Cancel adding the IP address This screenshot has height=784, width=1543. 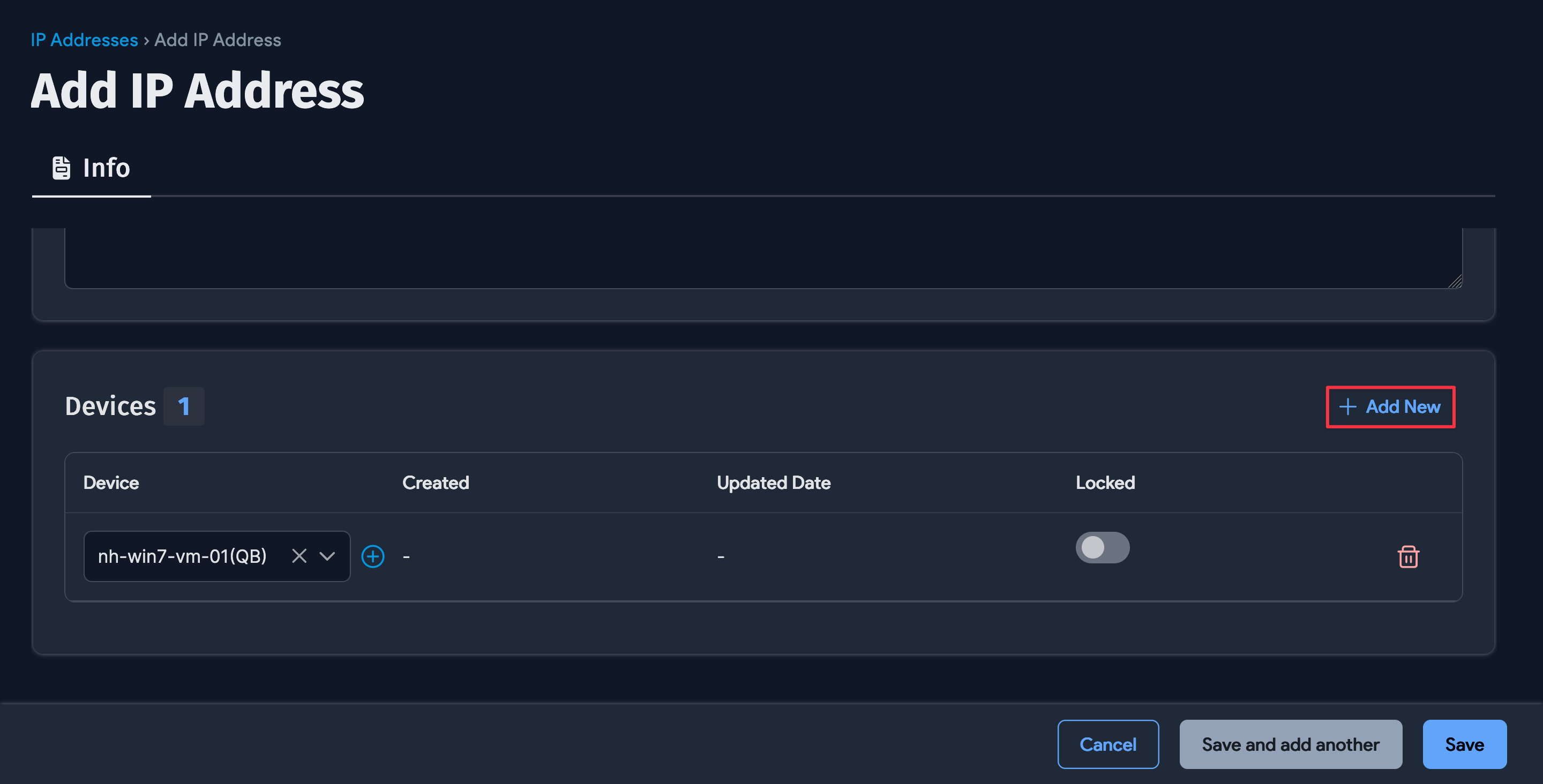click(x=1108, y=744)
